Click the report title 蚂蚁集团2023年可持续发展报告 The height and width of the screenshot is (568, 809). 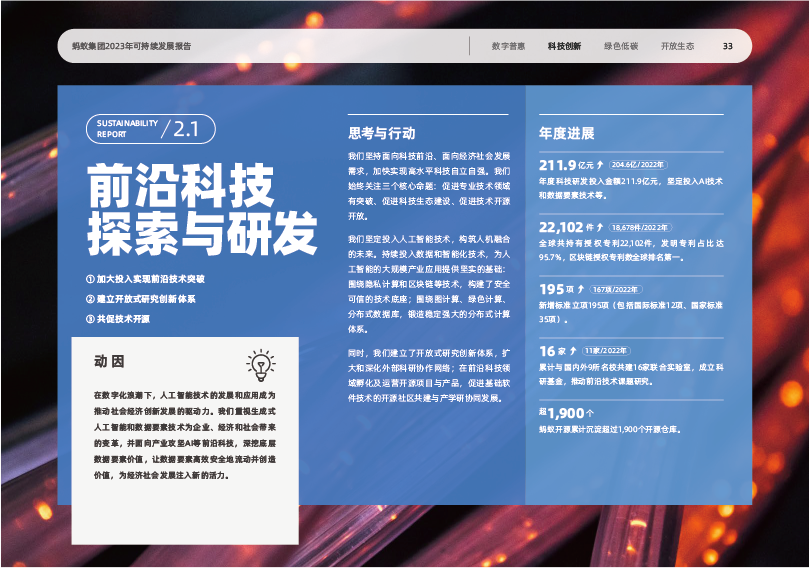[132, 47]
